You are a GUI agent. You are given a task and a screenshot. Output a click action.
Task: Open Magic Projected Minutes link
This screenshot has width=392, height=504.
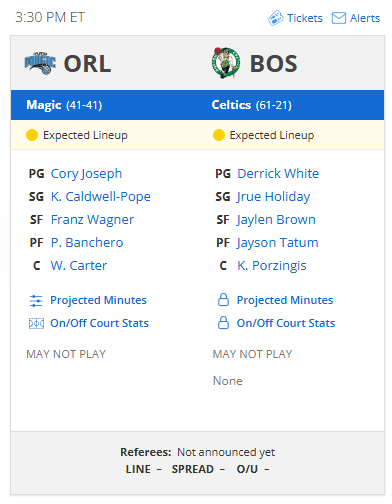pos(98,300)
